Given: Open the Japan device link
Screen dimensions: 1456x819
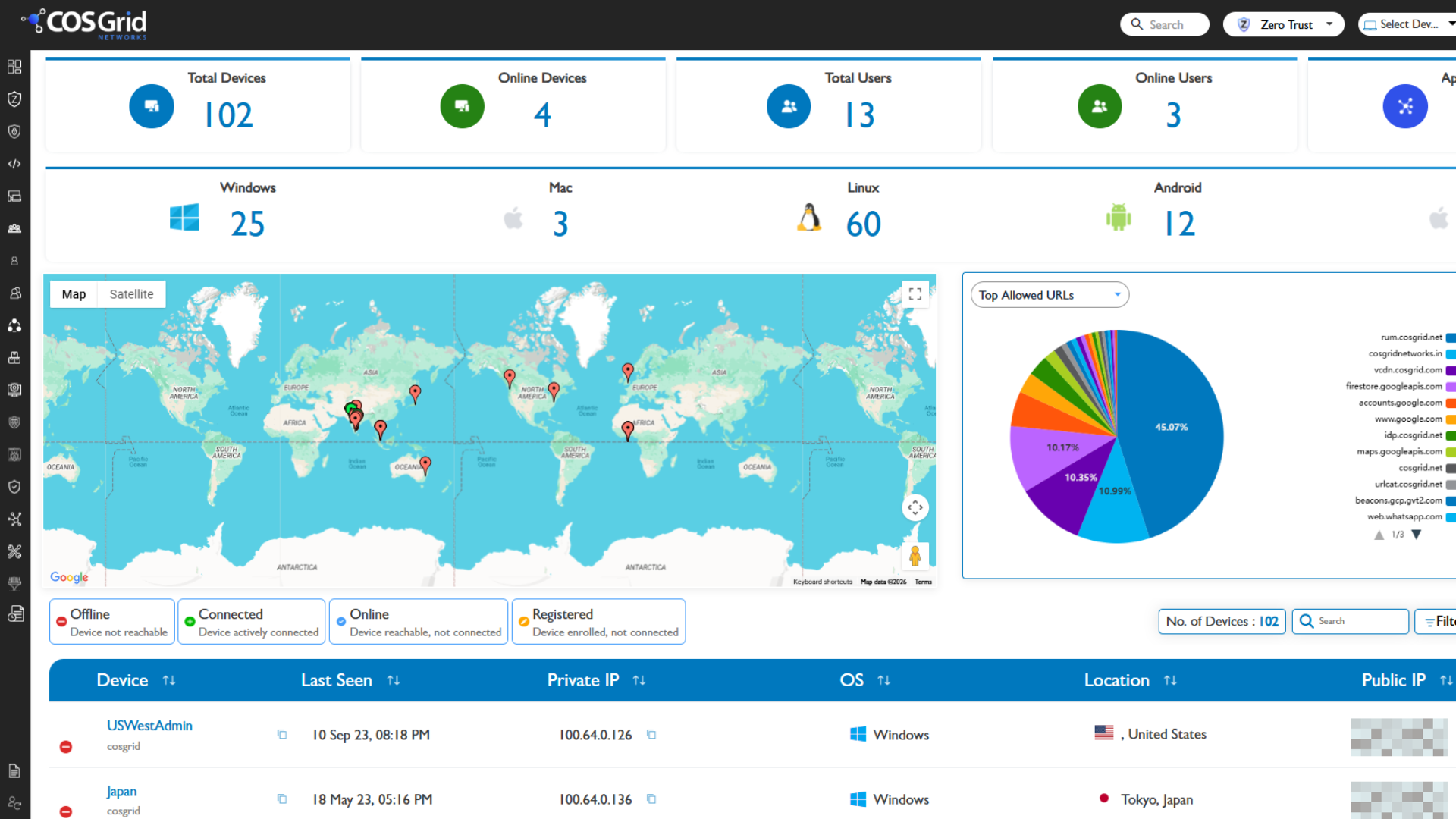Looking at the screenshot, I should [x=121, y=791].
